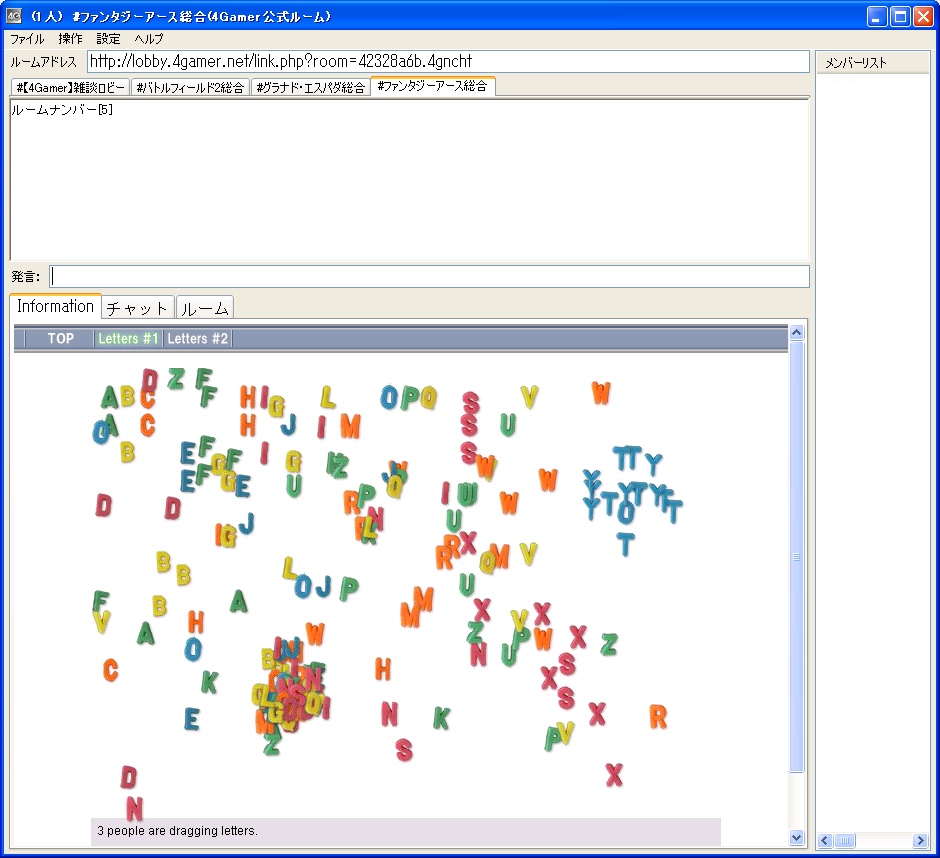Open the ファイル menu

point(27,39)
